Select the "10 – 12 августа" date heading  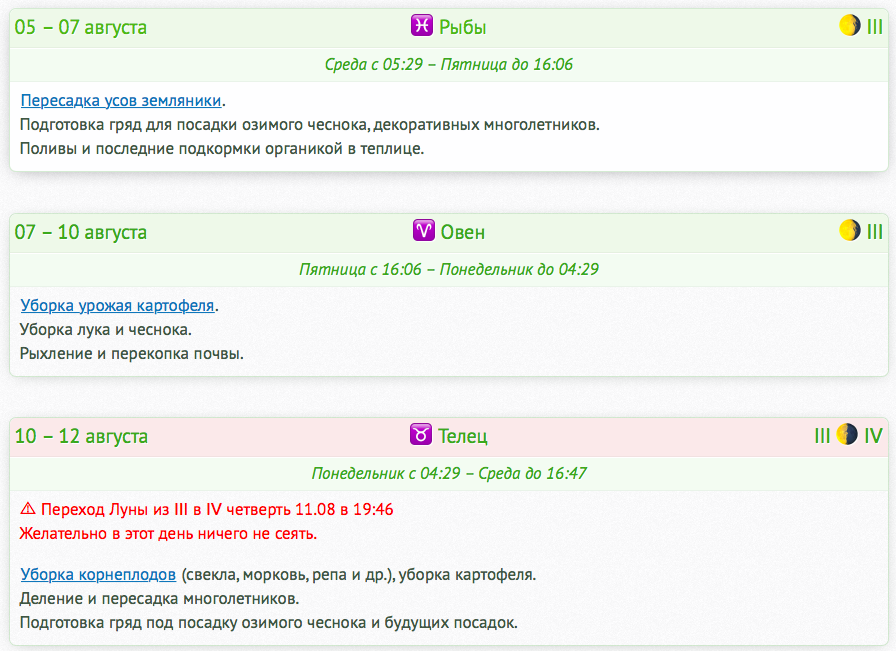tap(81, 436)
